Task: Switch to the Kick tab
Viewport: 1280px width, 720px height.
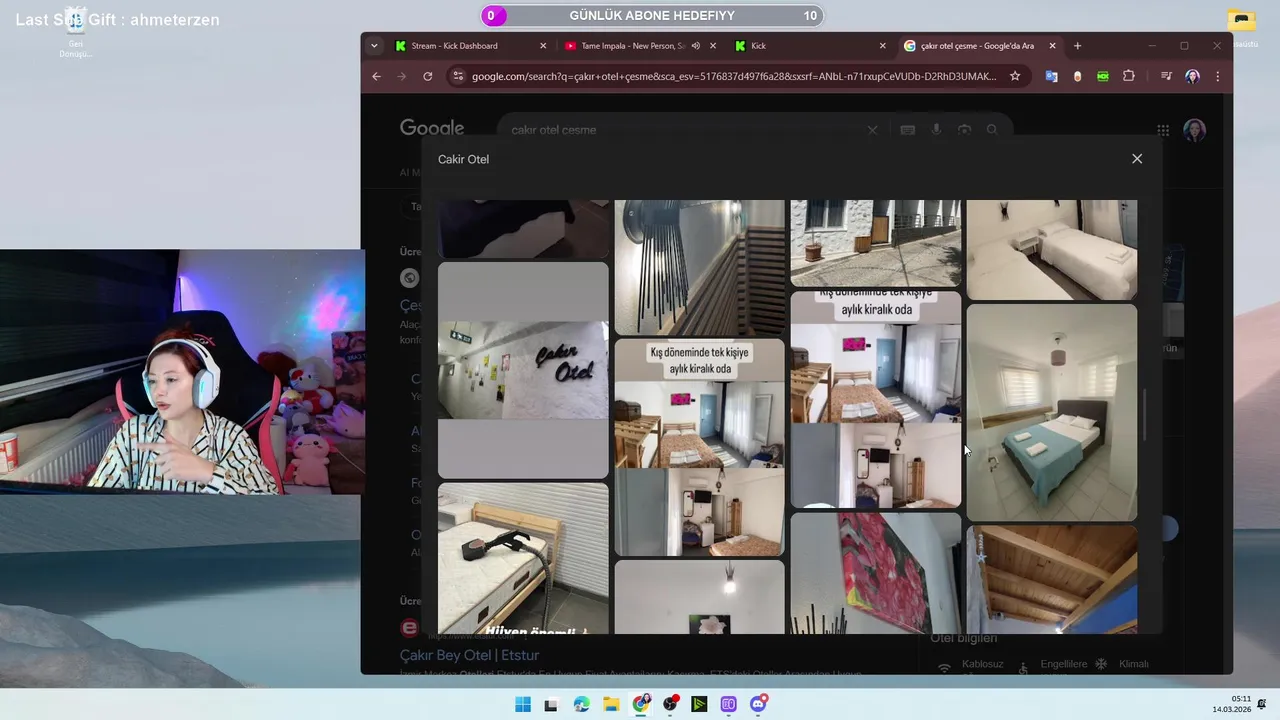Action: coord(810,46)
